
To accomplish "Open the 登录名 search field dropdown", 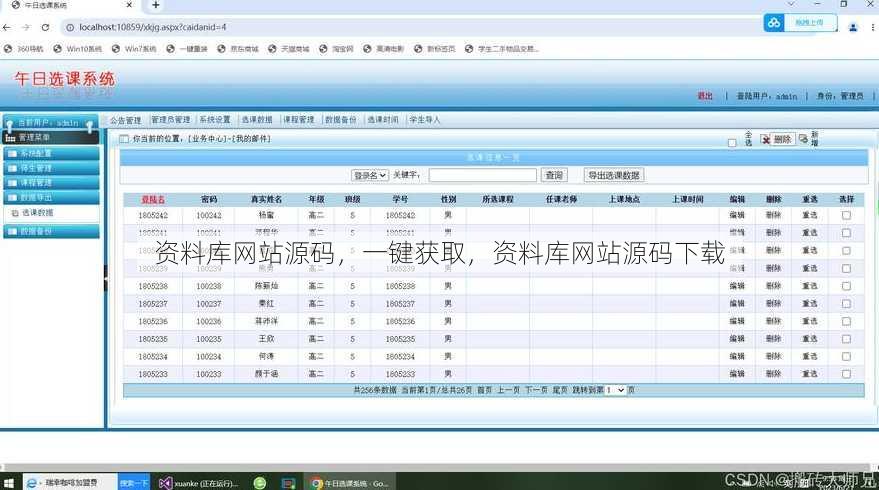I will pos(369,175).
